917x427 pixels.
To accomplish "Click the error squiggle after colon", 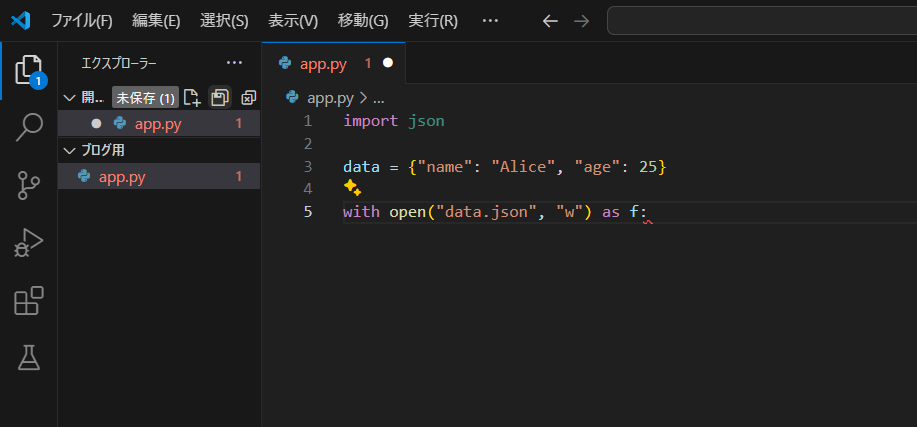I will [x=647, y=221].
